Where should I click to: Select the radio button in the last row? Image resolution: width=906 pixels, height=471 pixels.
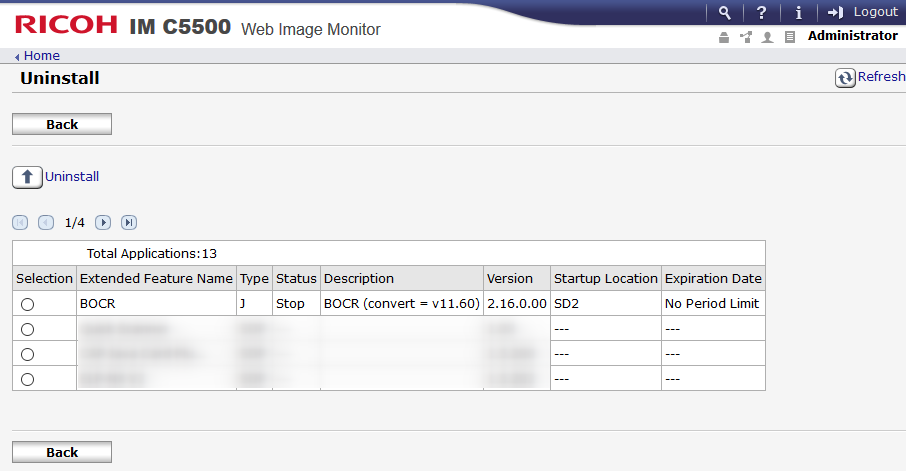point(27,379)
